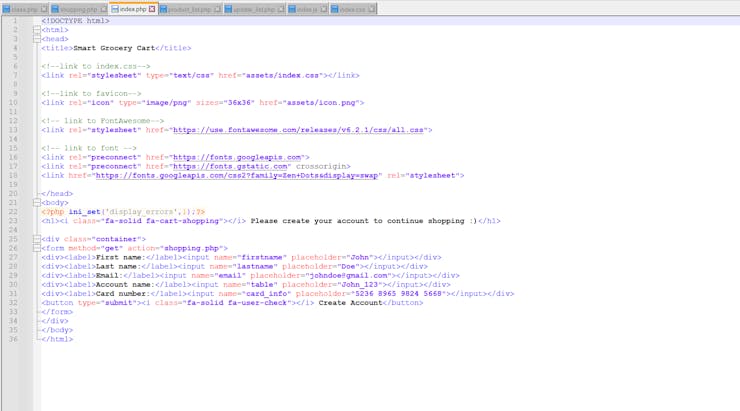Close the index.css tab

coord(371,9)
